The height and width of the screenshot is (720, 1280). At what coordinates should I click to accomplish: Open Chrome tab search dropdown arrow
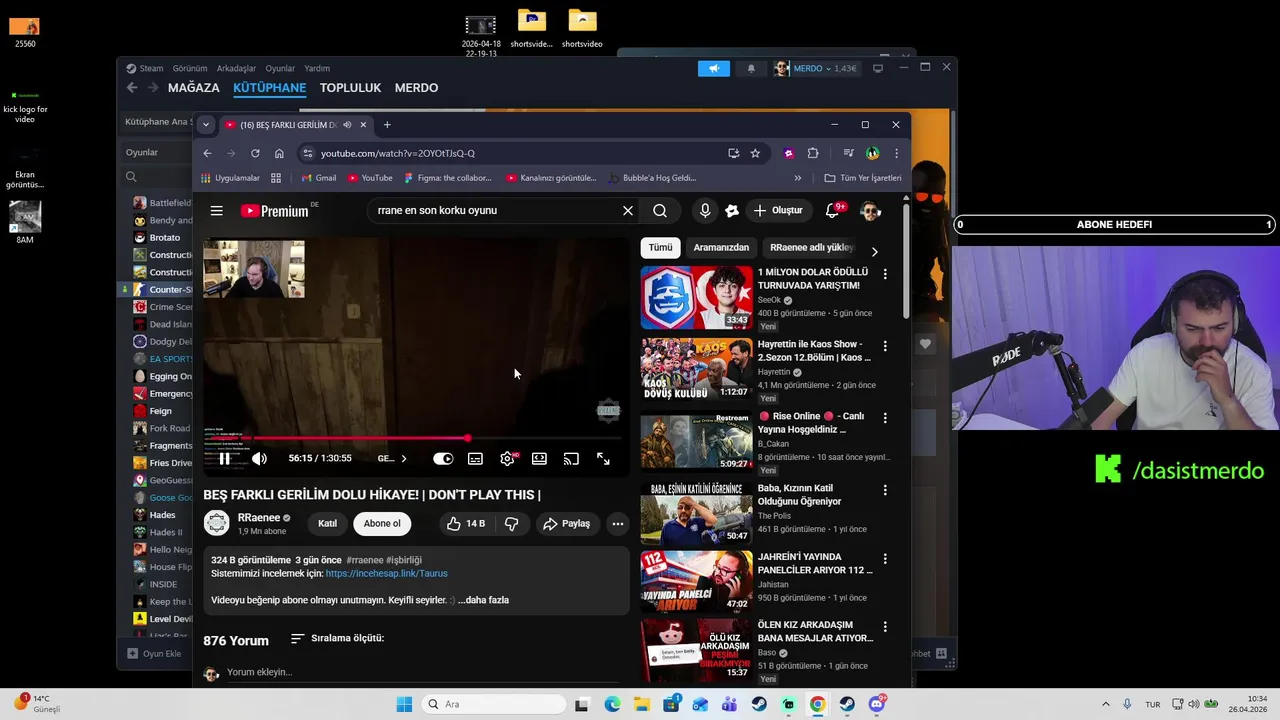(205, 125)
